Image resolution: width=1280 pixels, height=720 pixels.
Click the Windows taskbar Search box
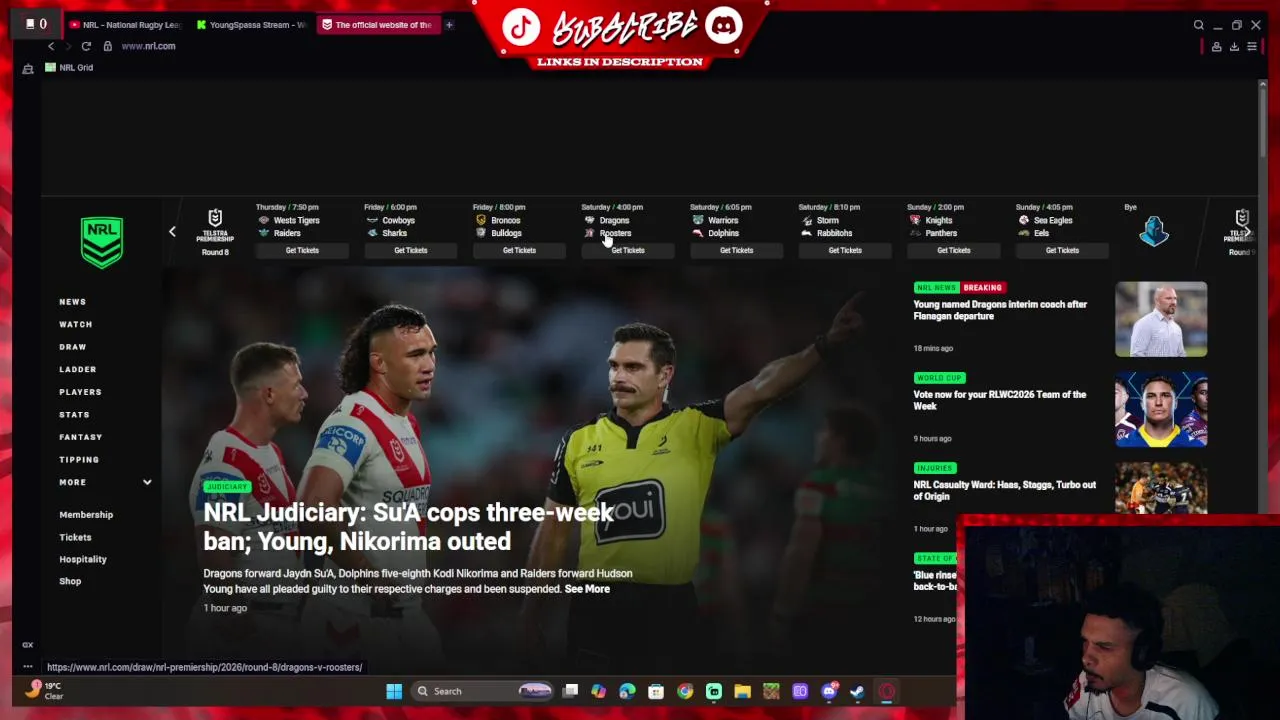coord(482,691)
